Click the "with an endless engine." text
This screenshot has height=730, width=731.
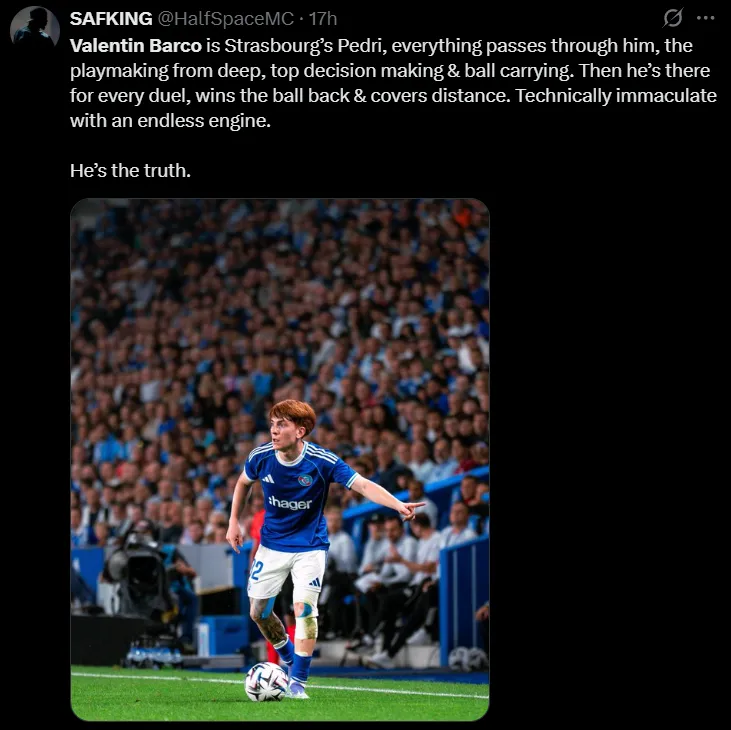point(170,121)
